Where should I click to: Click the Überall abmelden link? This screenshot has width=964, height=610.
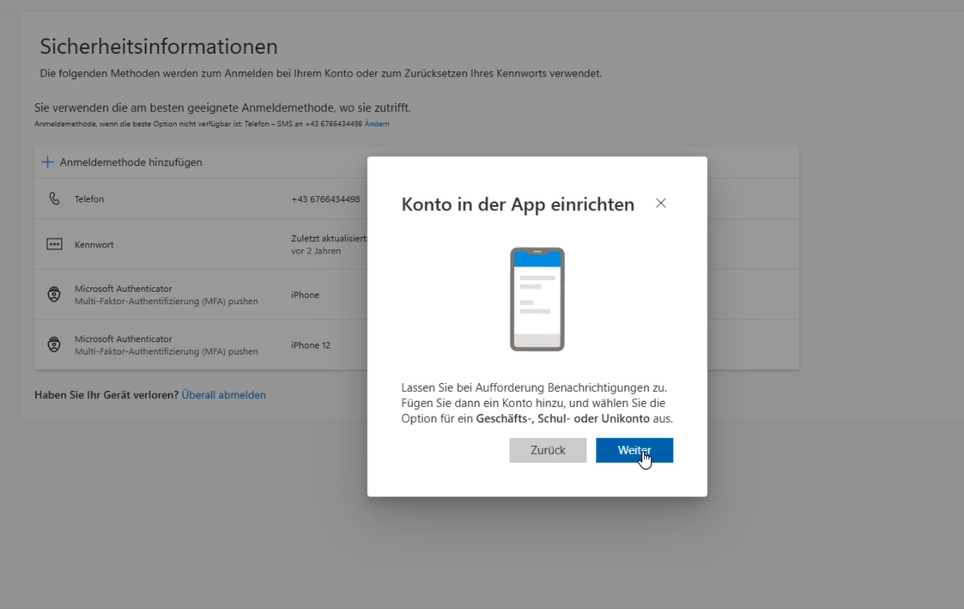[x=224, y=395]
